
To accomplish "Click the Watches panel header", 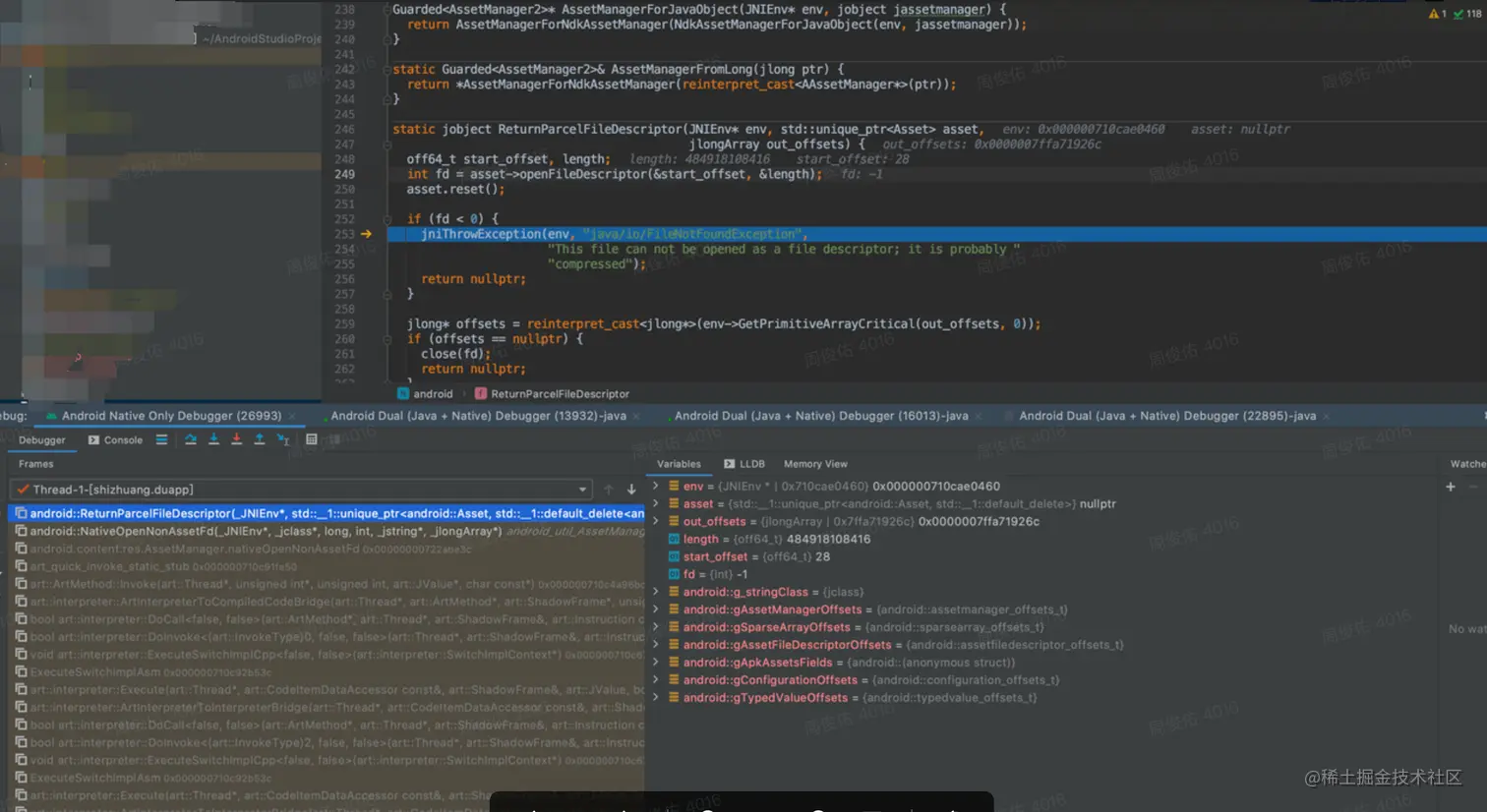I will pos(1467,464).
